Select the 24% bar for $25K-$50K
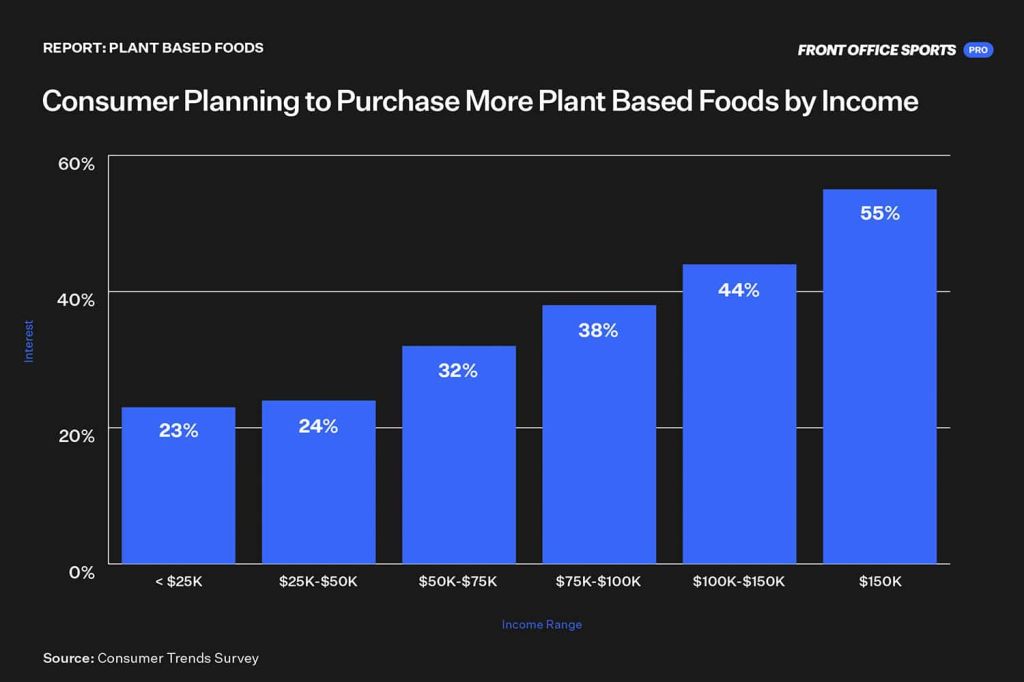This screenshot has height=682, width=1024. click(x=319, y=481)
